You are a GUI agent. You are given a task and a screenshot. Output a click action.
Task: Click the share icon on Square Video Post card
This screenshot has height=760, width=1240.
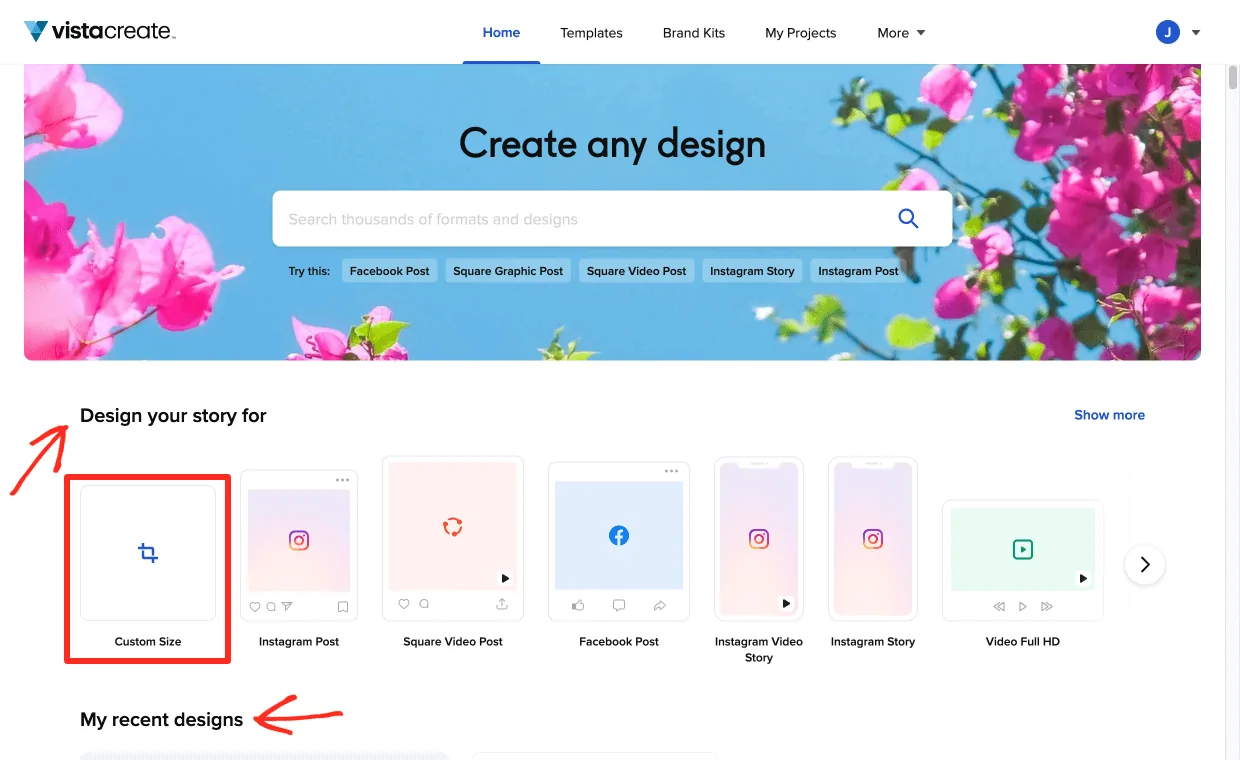(503, 604)
